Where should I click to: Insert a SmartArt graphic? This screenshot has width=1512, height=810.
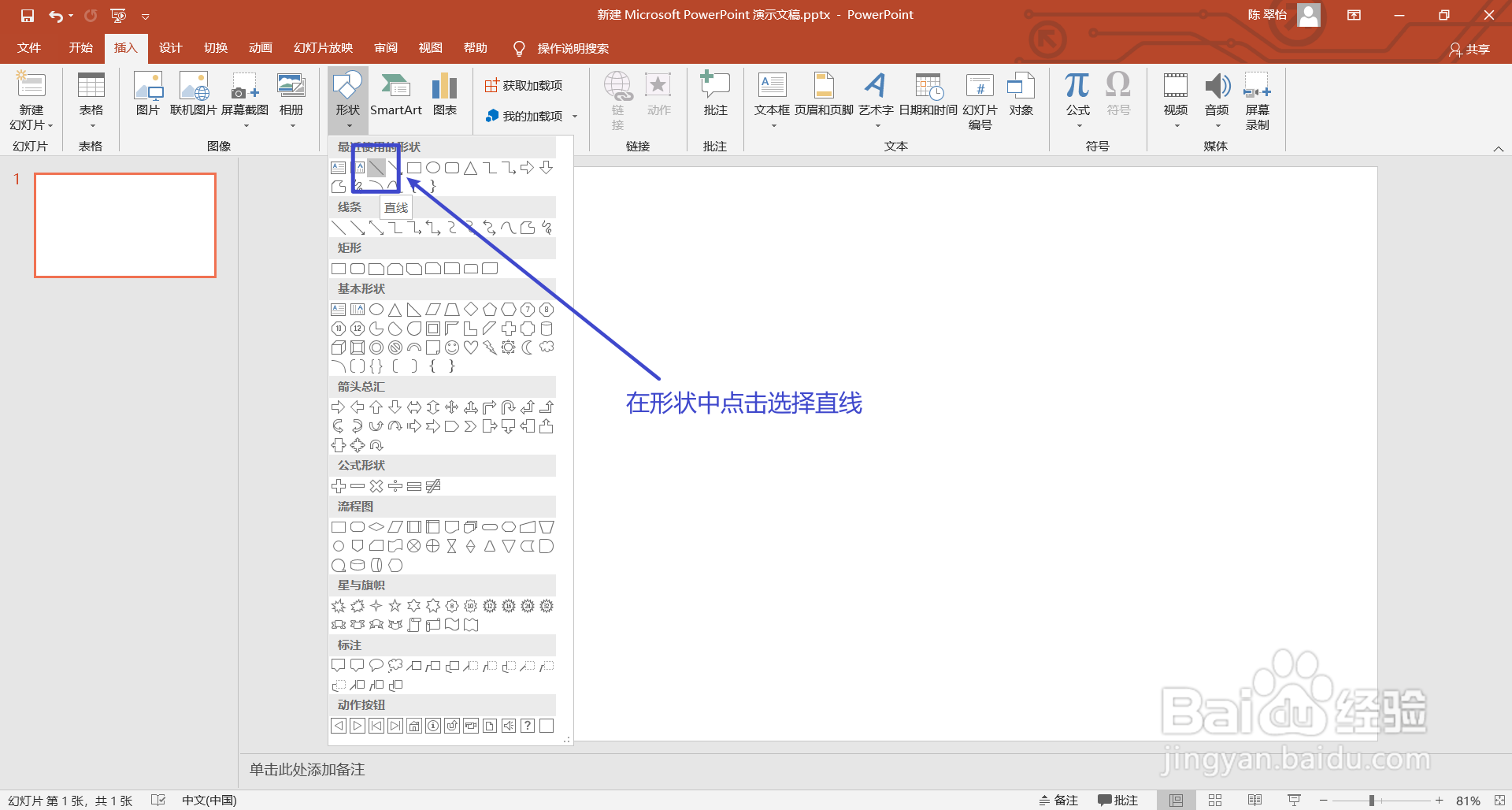pyautogui.click(x=396, y=95)
